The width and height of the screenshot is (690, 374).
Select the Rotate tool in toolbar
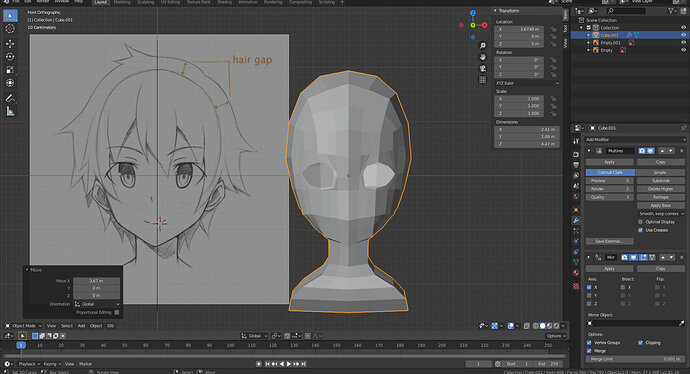pos(10,57)
